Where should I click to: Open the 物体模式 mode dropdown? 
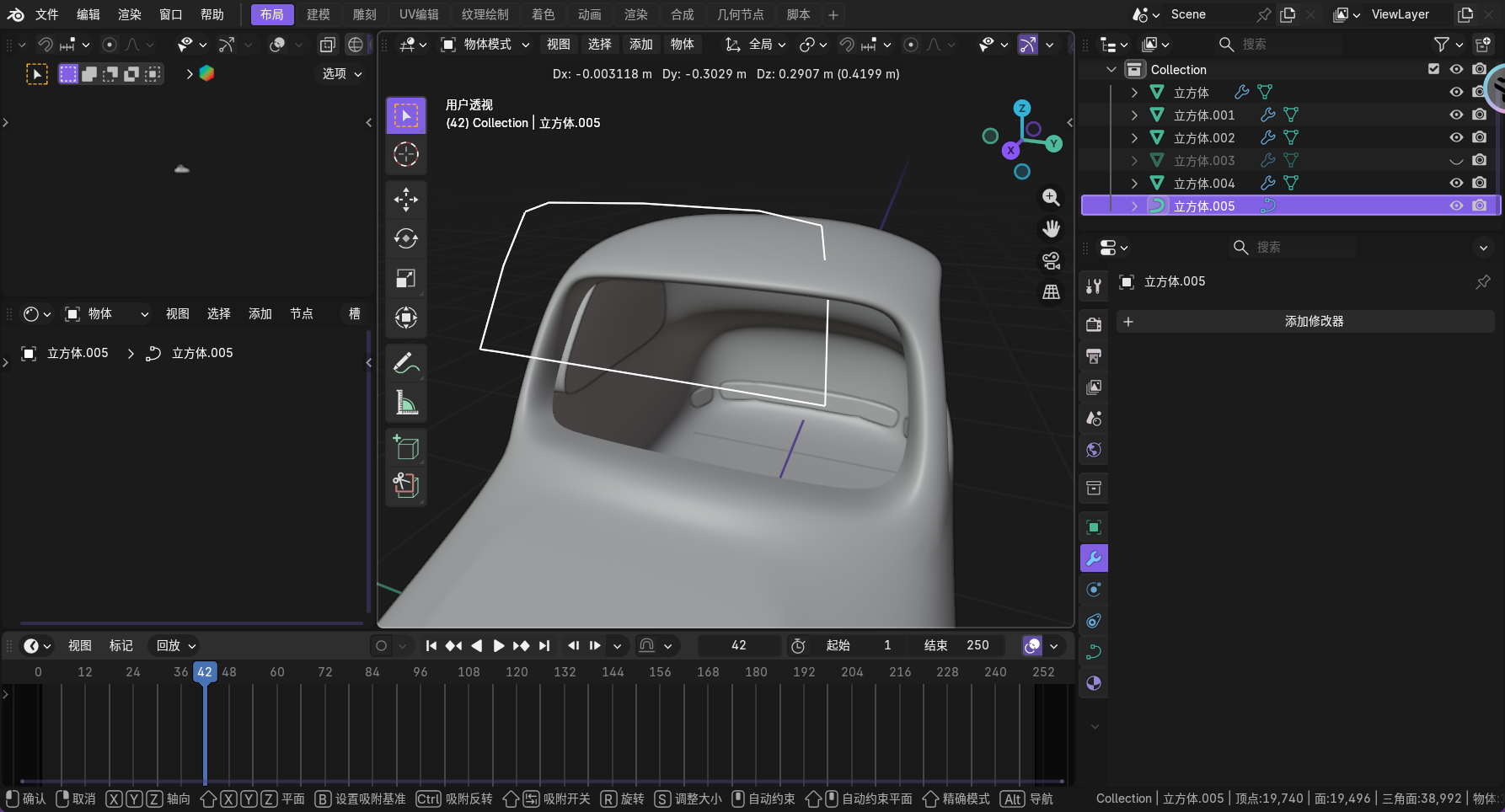[486, 45]
